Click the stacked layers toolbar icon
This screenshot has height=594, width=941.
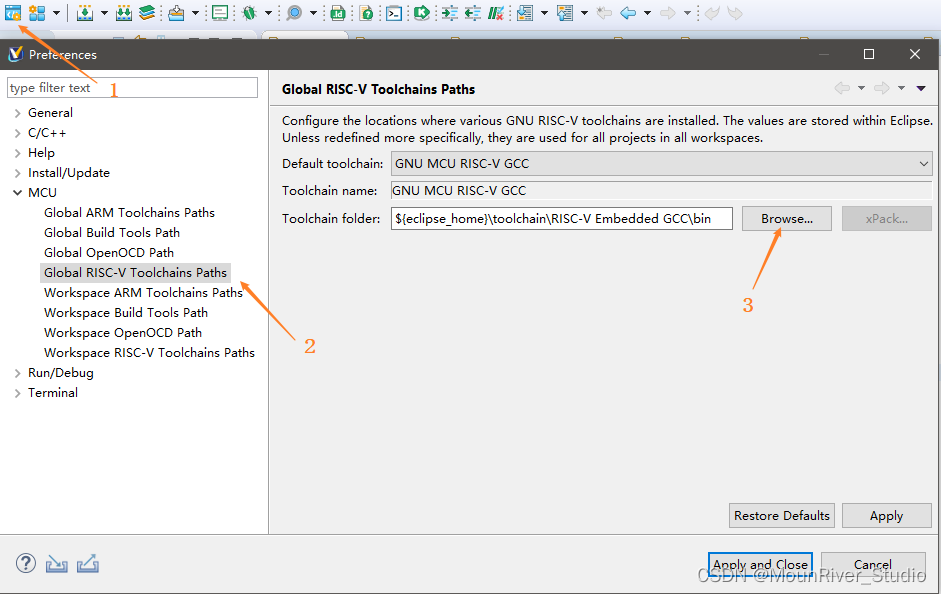click(x=146, y=13)
